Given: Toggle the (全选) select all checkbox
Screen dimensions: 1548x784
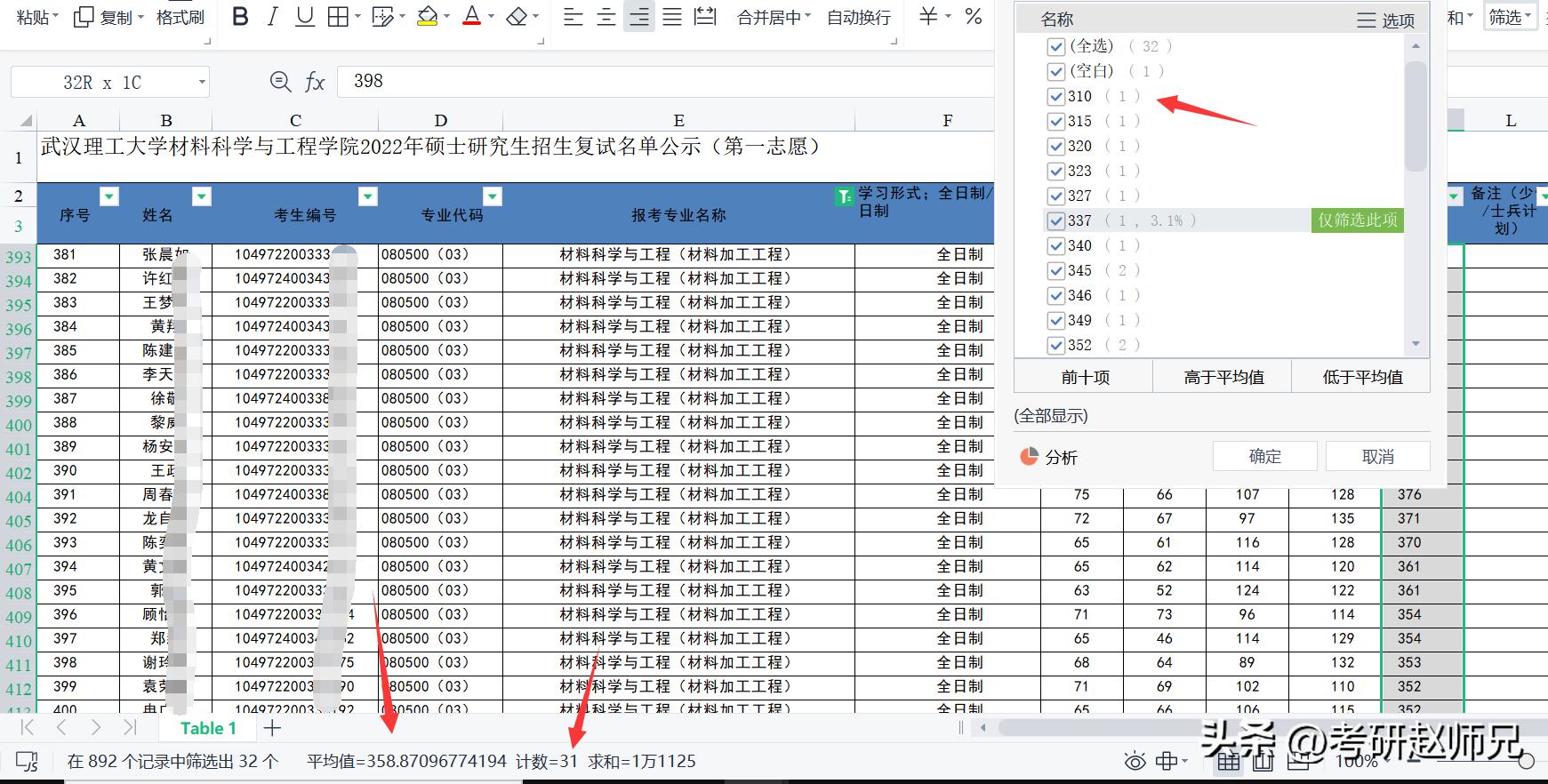Looking at the screenshot, I should tap(1056, 46).
